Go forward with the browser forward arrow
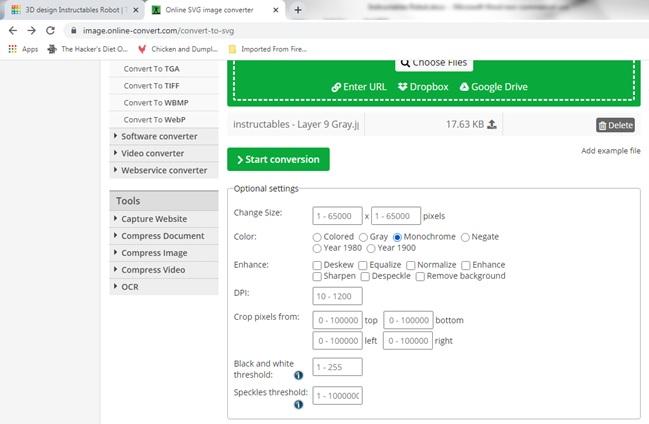Viewport: 649px width, 424px height. 31,31
